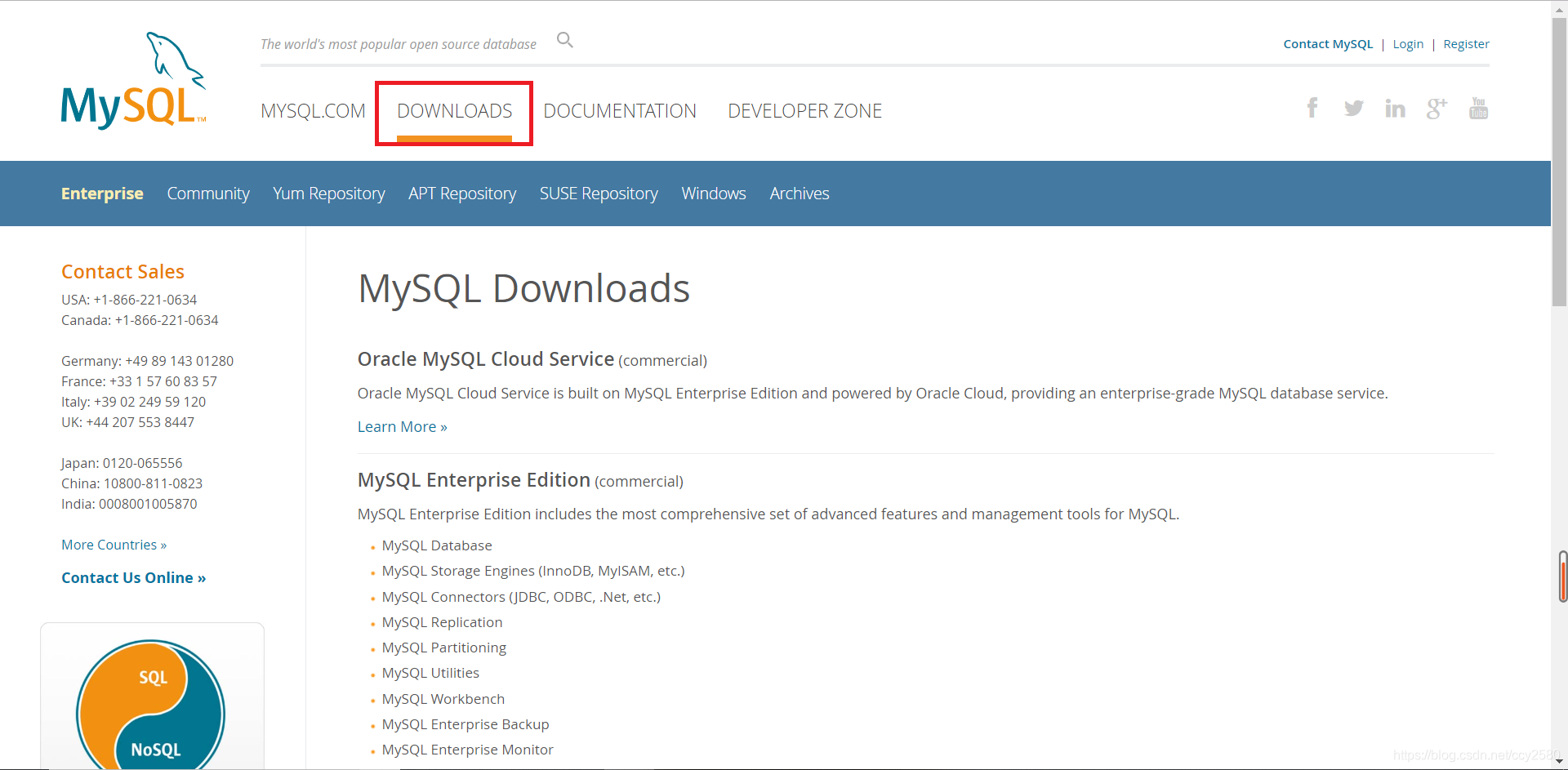Click the MySQL Database list item
This screenshot has width=1568, height=770.
point(437,545)
